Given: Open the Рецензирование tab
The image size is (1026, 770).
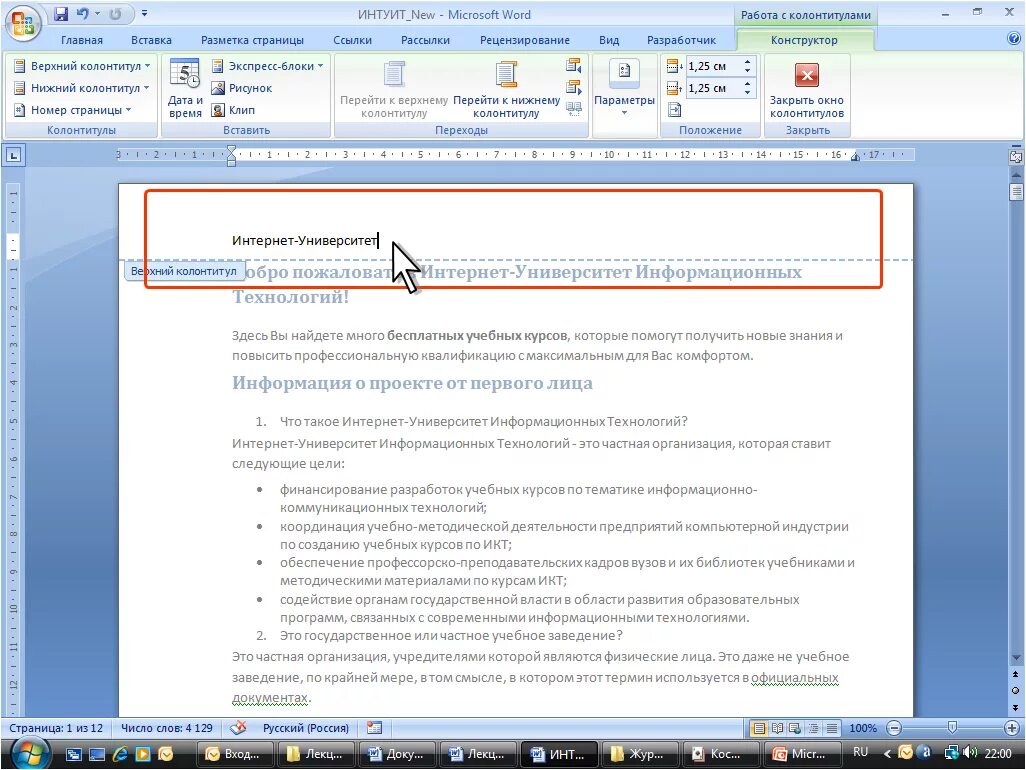Looking at the screenshot, I should pos(525,40).
